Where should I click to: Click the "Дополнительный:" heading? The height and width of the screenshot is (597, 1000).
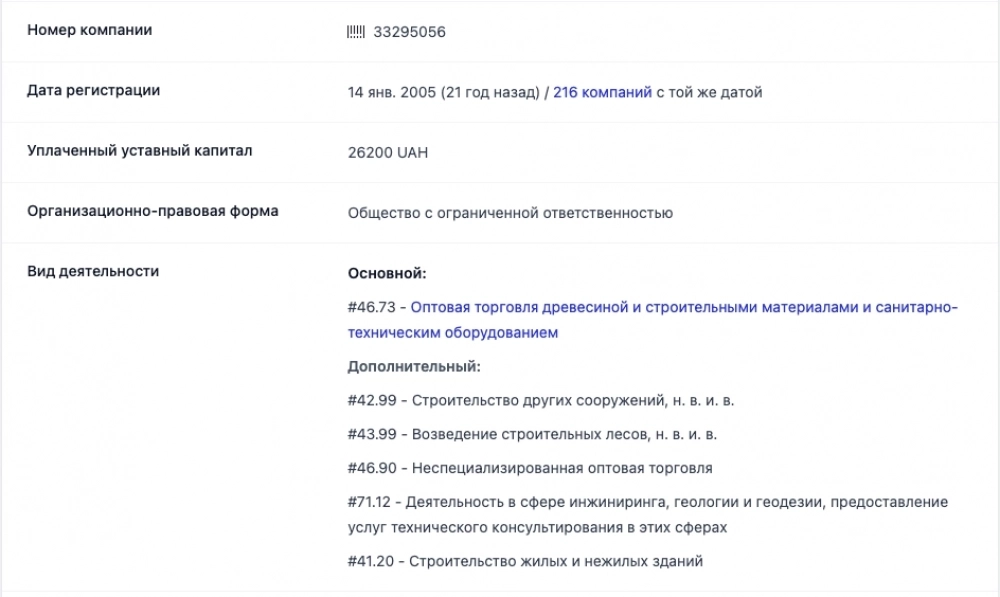point(414,367)
